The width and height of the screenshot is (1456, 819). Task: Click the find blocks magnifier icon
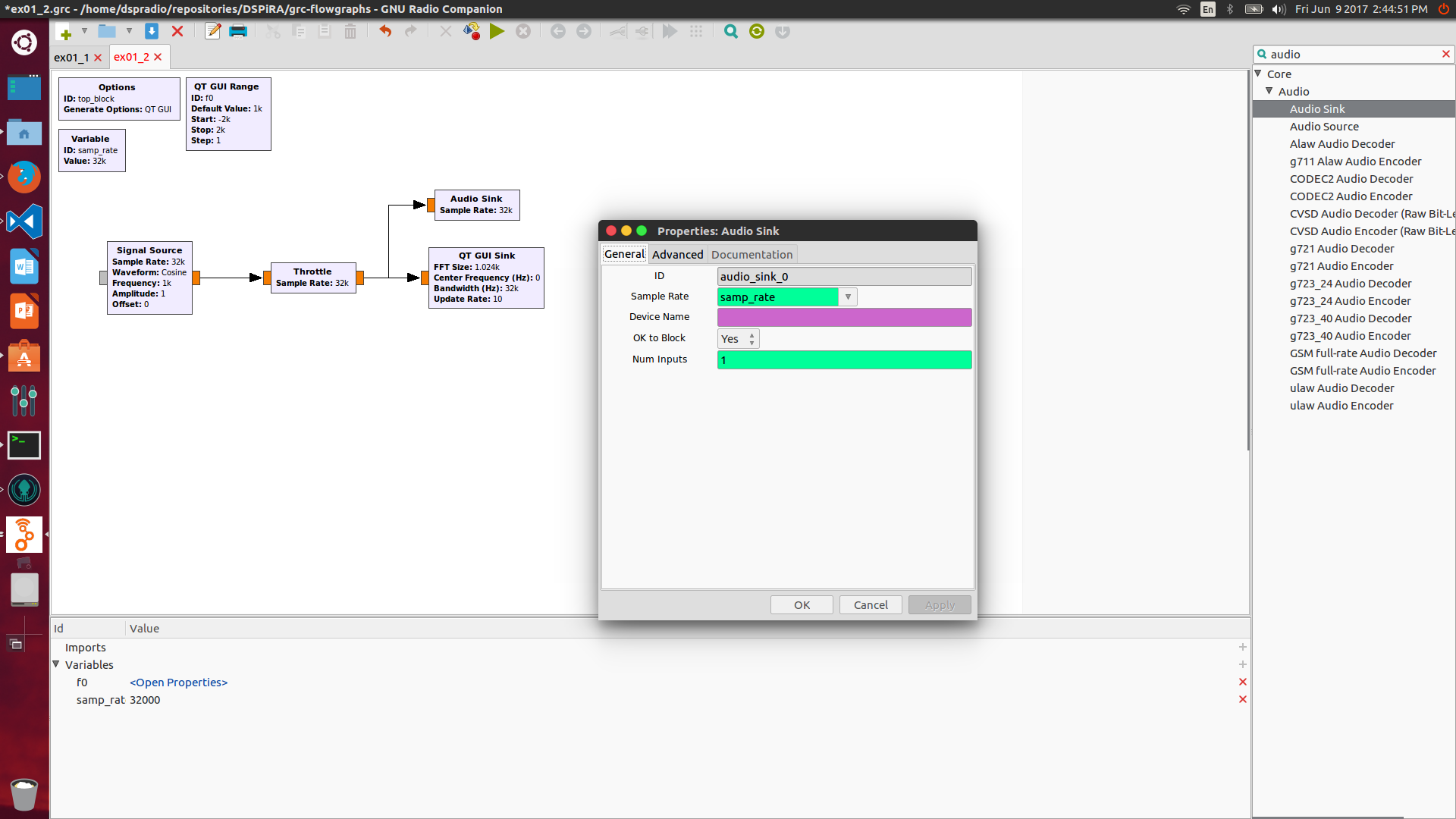tap(731, 31)
